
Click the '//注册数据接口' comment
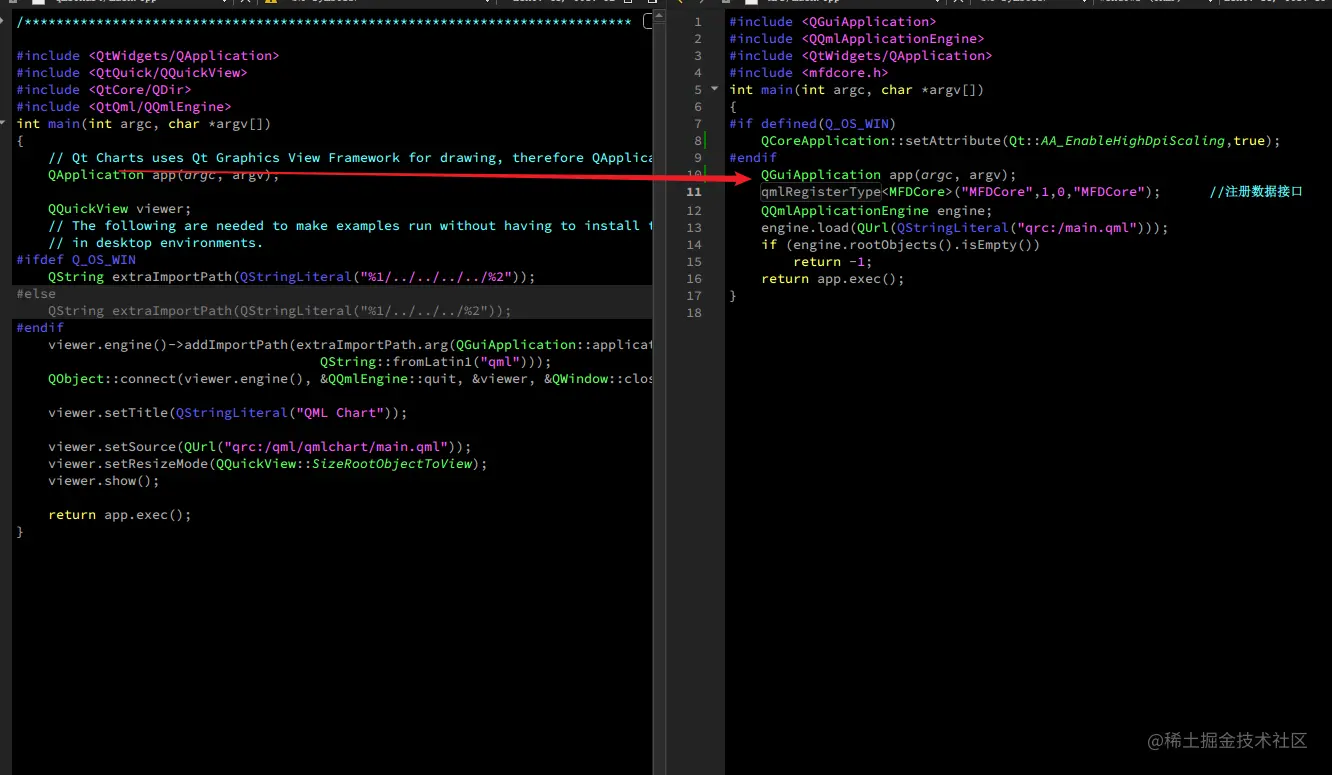tap(1256, 192)
